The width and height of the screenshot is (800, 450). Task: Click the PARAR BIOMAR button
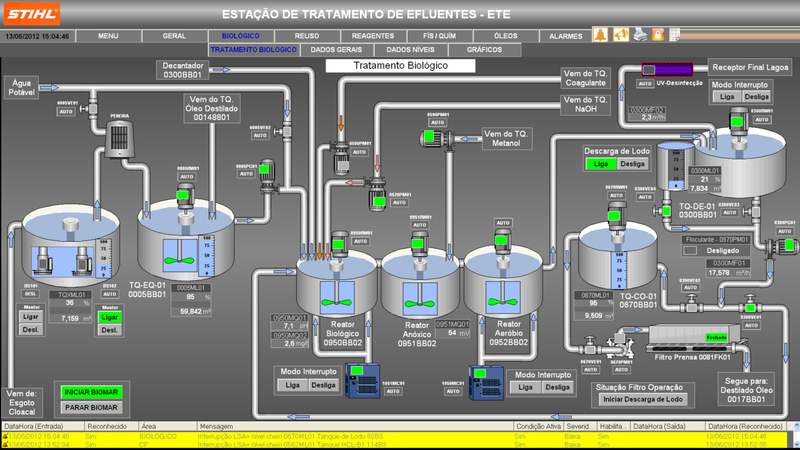coord(91,407)
